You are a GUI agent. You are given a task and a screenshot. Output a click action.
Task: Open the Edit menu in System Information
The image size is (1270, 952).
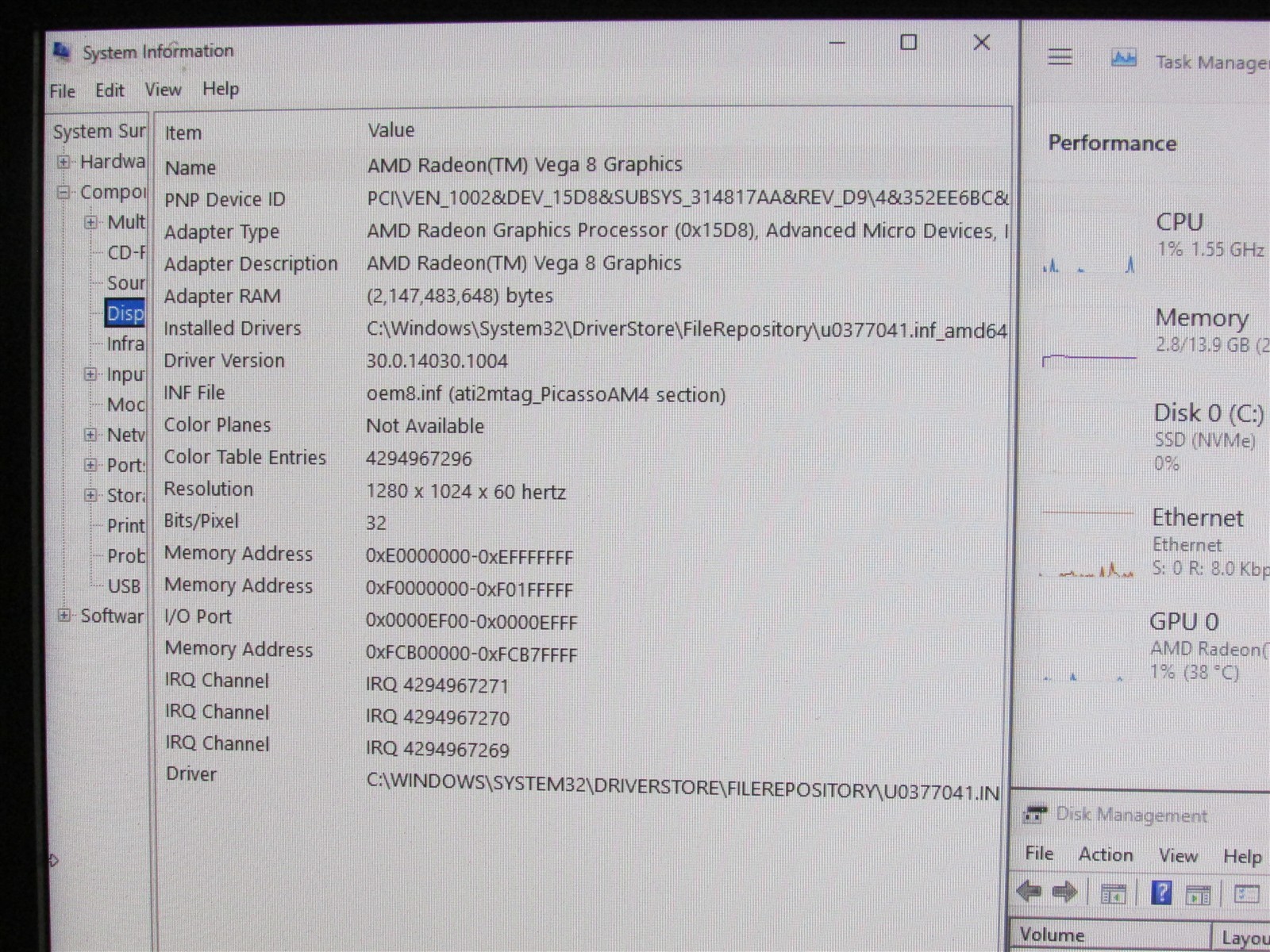(x=110, y=90)
